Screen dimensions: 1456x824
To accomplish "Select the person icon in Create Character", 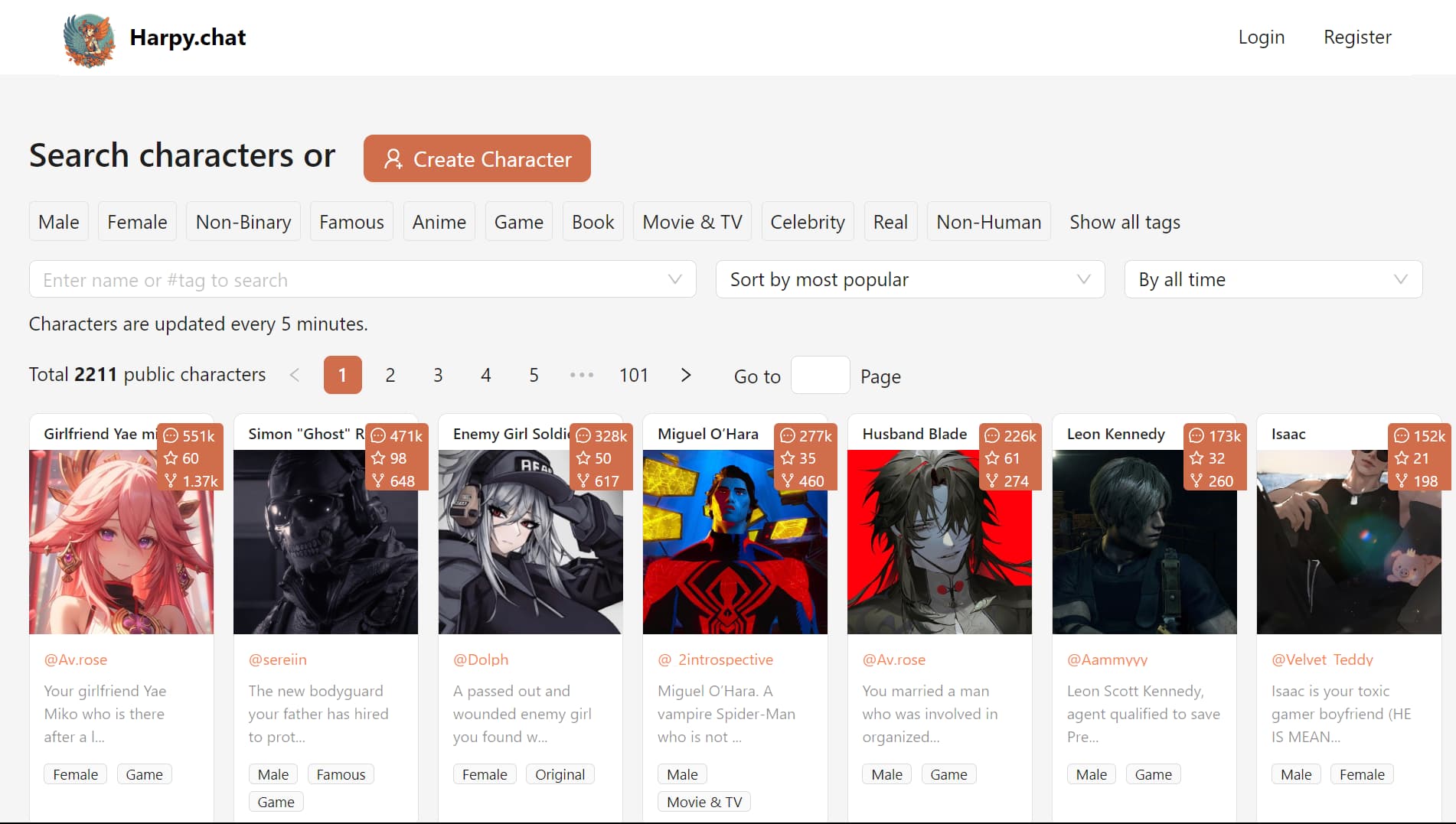I will [x=393, y=159].
